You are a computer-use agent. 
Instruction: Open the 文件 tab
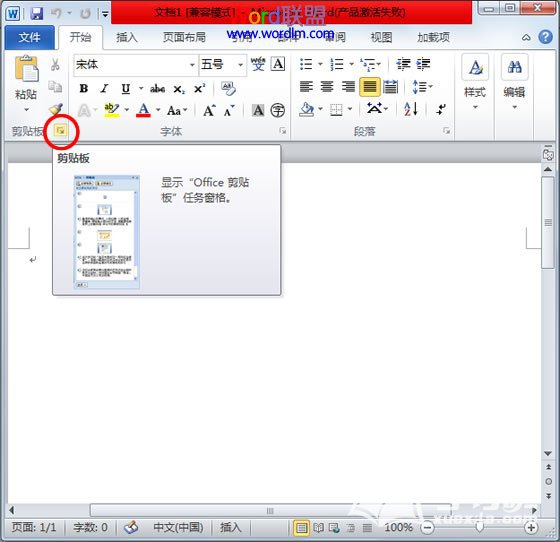click(30, 37)
